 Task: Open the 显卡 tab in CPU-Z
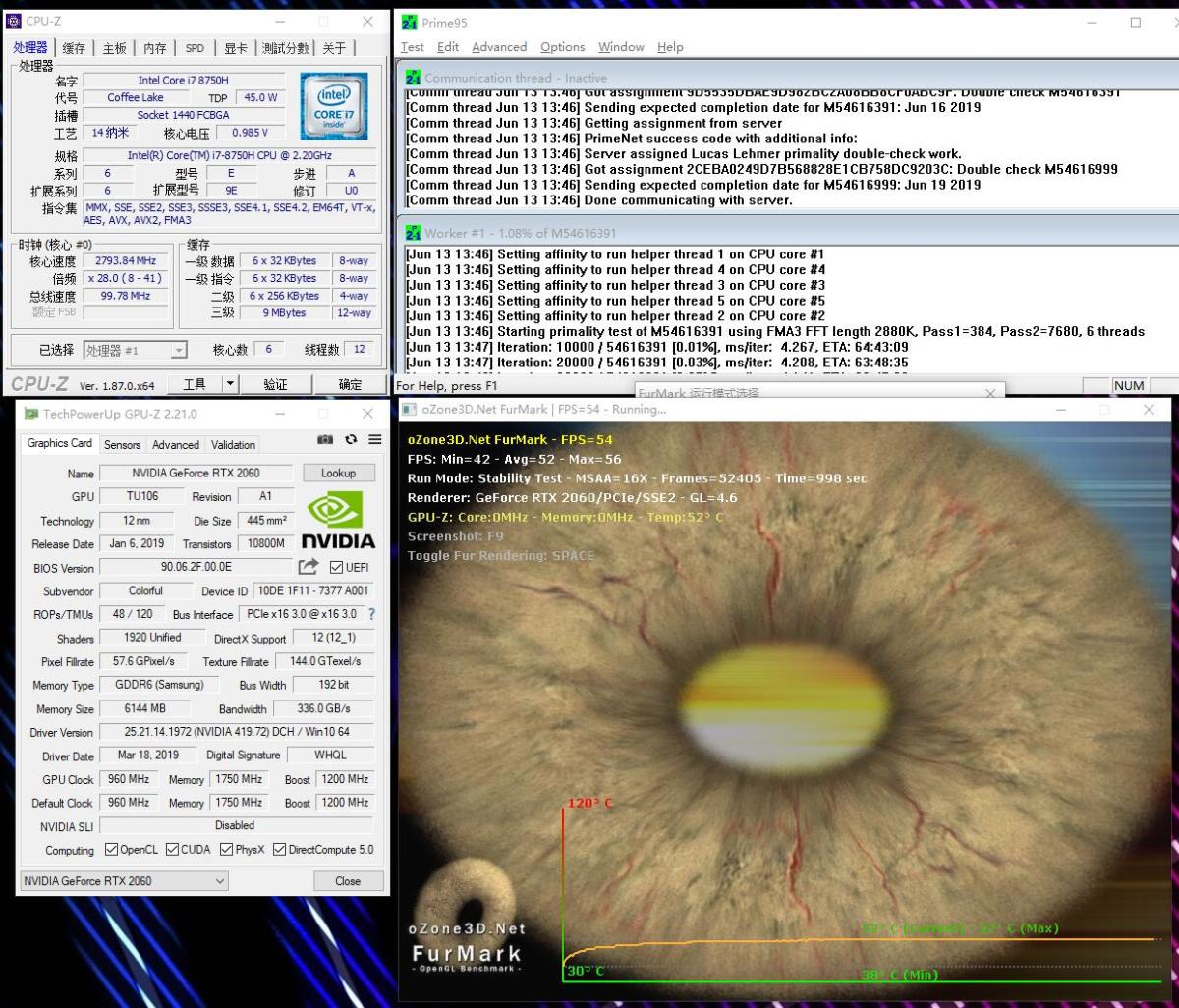[236, 48]
